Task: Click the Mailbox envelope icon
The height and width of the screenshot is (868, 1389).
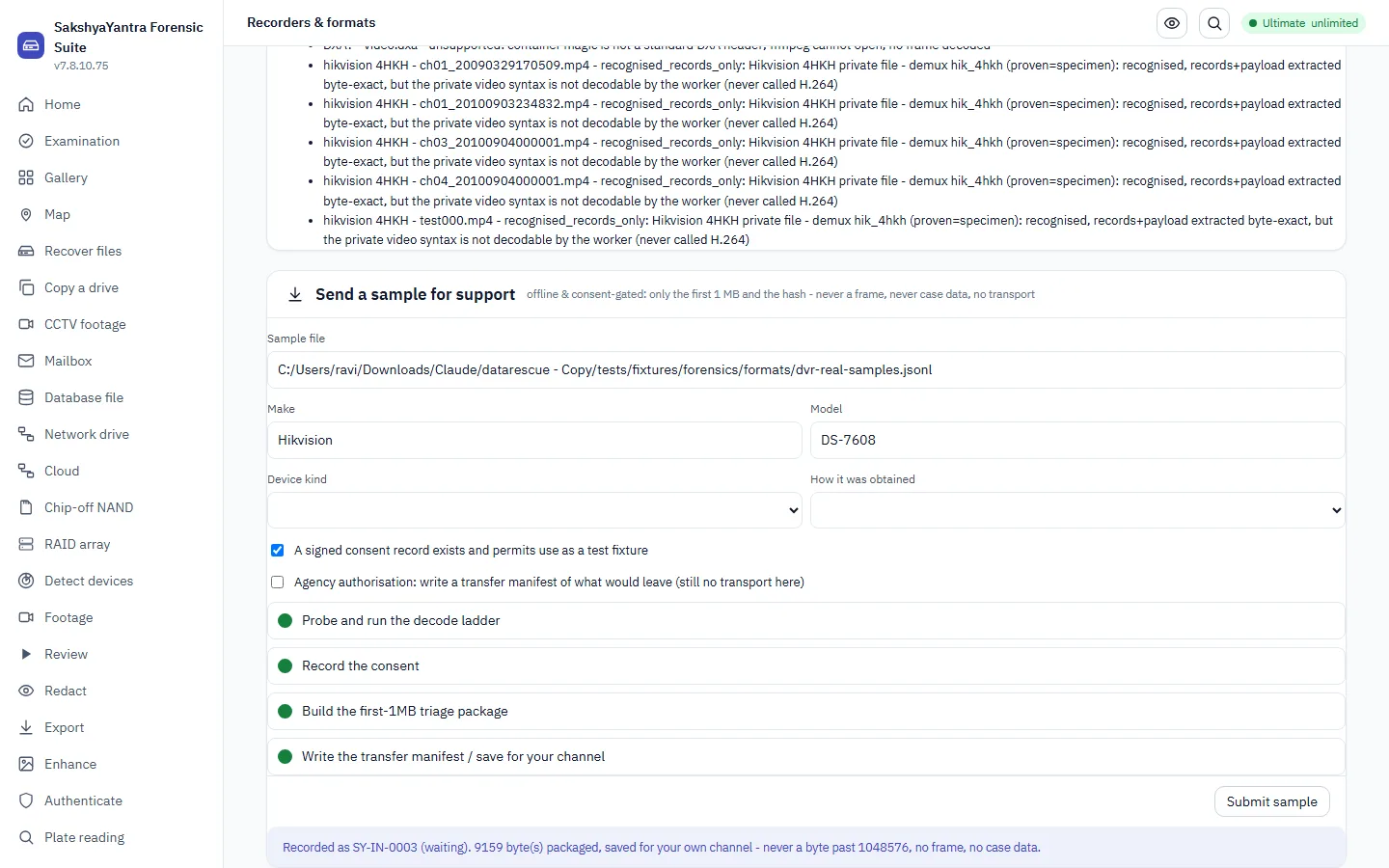Action: [x=26, y=361]
